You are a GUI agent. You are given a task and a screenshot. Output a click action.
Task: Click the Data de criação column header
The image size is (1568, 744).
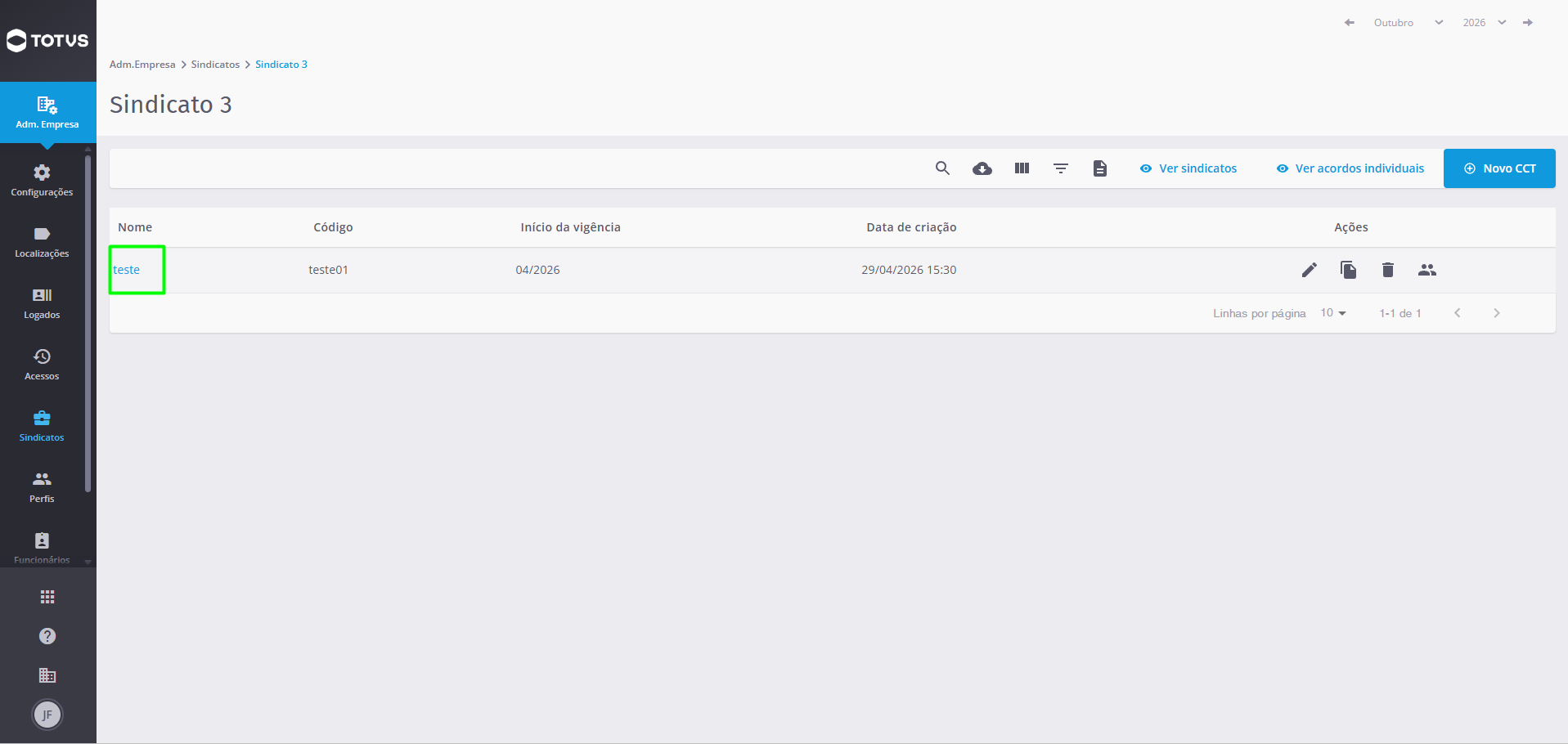(911, 227)
